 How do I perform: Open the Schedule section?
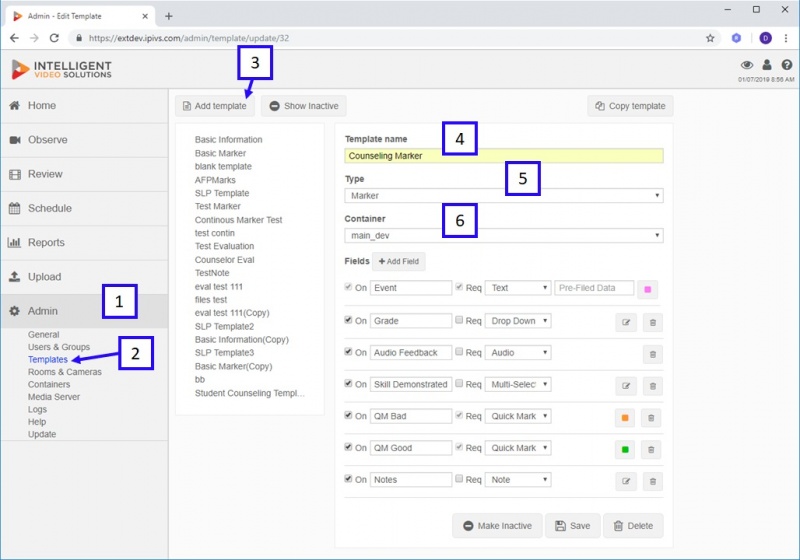pos(84,208)
